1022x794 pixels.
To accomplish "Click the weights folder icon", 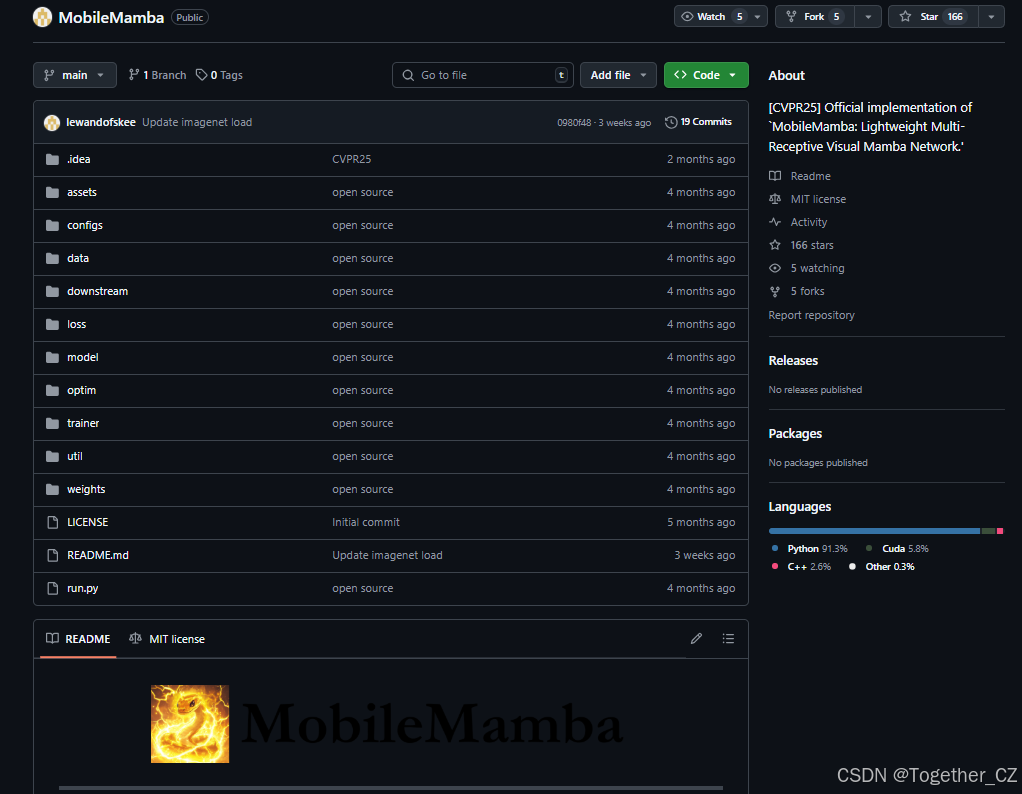I will click(53, 490).
